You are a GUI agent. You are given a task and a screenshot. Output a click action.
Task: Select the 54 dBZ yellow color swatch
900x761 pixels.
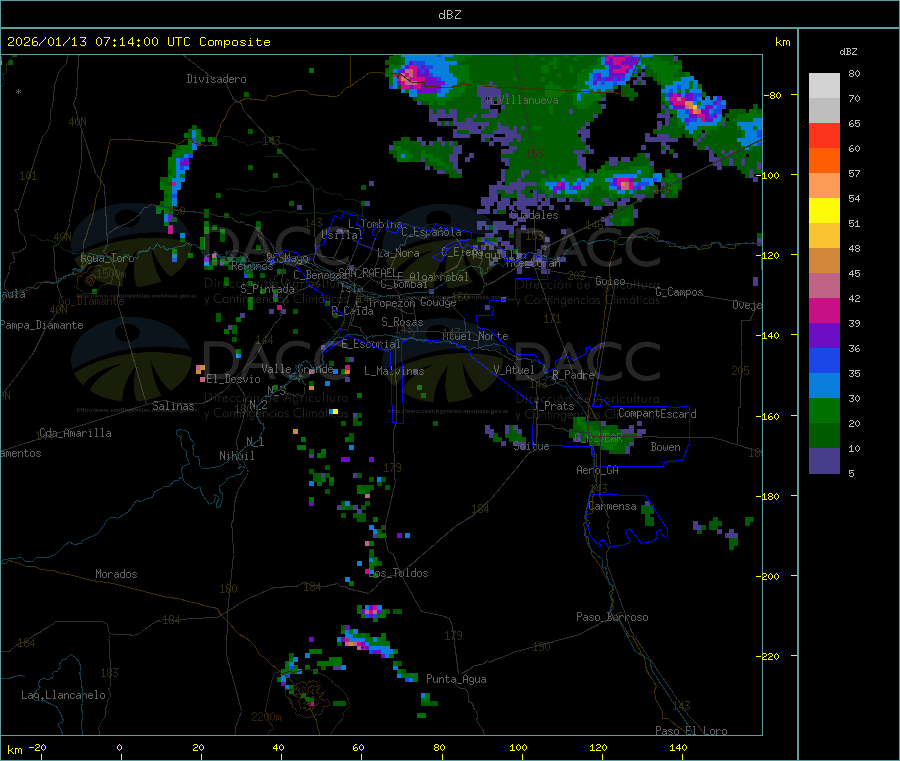point(824,211)
